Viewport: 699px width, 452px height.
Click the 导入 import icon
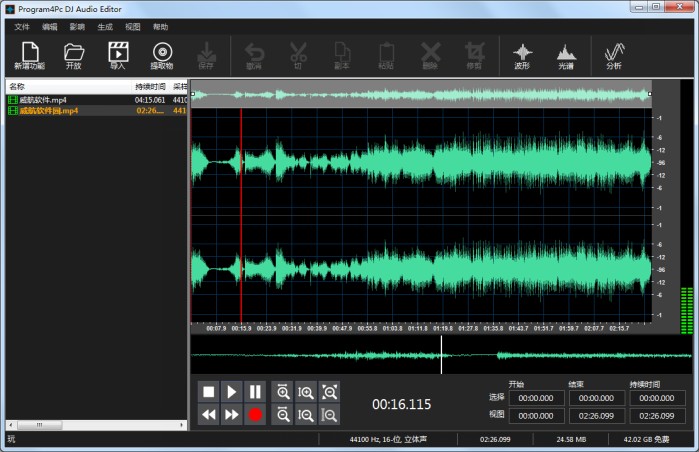[118, 54]
